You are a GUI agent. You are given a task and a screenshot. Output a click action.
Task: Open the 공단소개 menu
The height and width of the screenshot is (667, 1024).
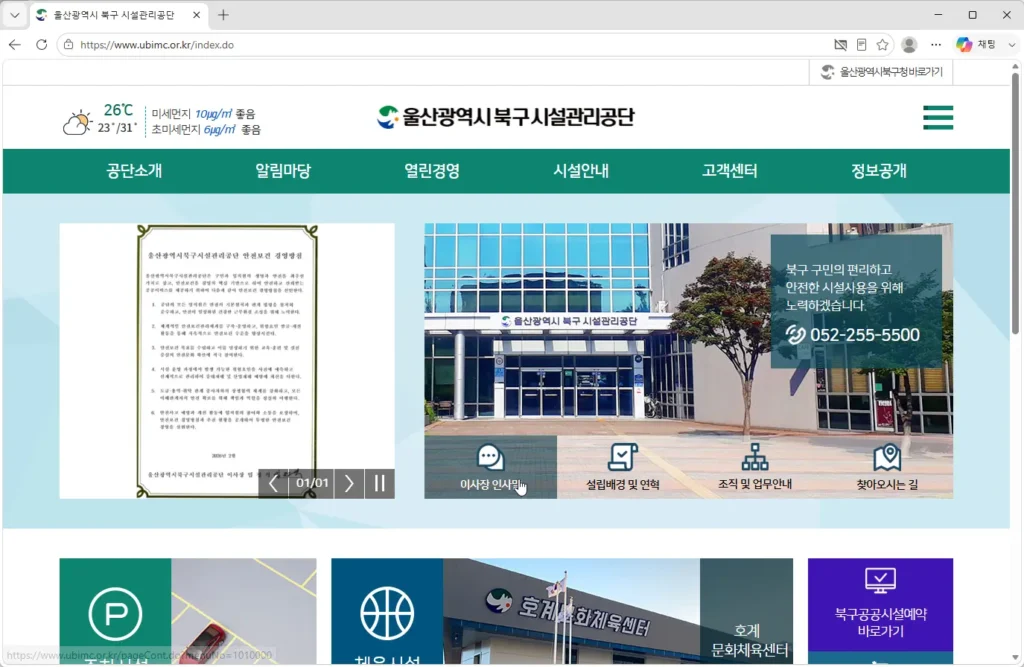(134, 171)
